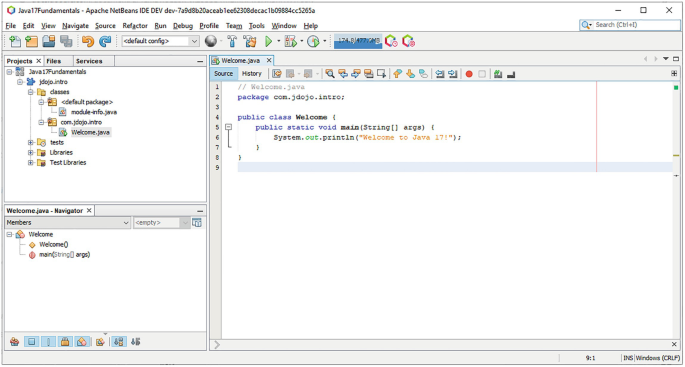This screenshot has height=367, width=685.
Task: Switch to History view button
Action: pos(252,74)
